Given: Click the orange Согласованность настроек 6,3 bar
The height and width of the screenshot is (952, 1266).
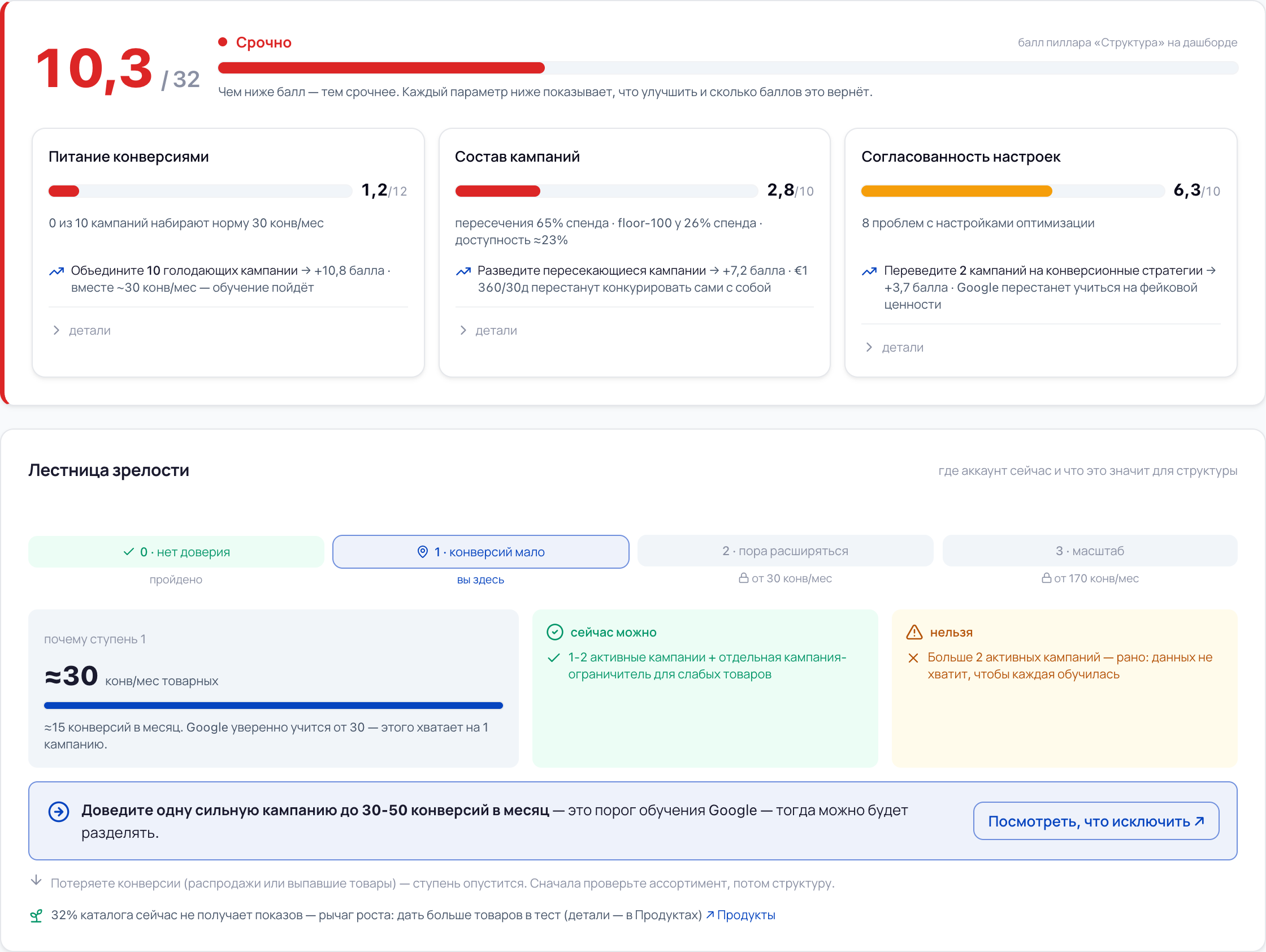Looking at the screenshot, I should 1012,191.
